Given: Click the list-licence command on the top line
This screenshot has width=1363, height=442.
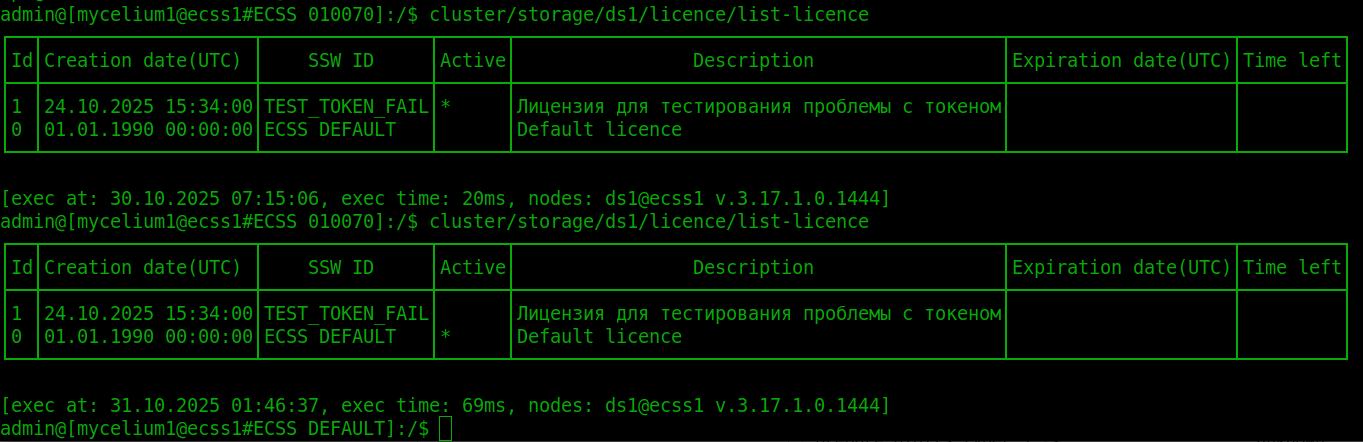Looking at the screenshot, I should coord(649,15).
